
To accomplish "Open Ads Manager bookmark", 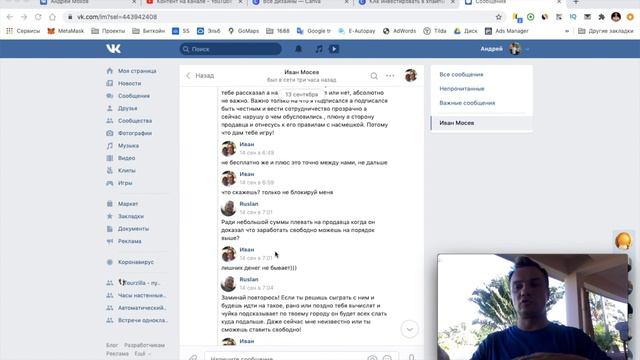I will [x=507, y=31].
